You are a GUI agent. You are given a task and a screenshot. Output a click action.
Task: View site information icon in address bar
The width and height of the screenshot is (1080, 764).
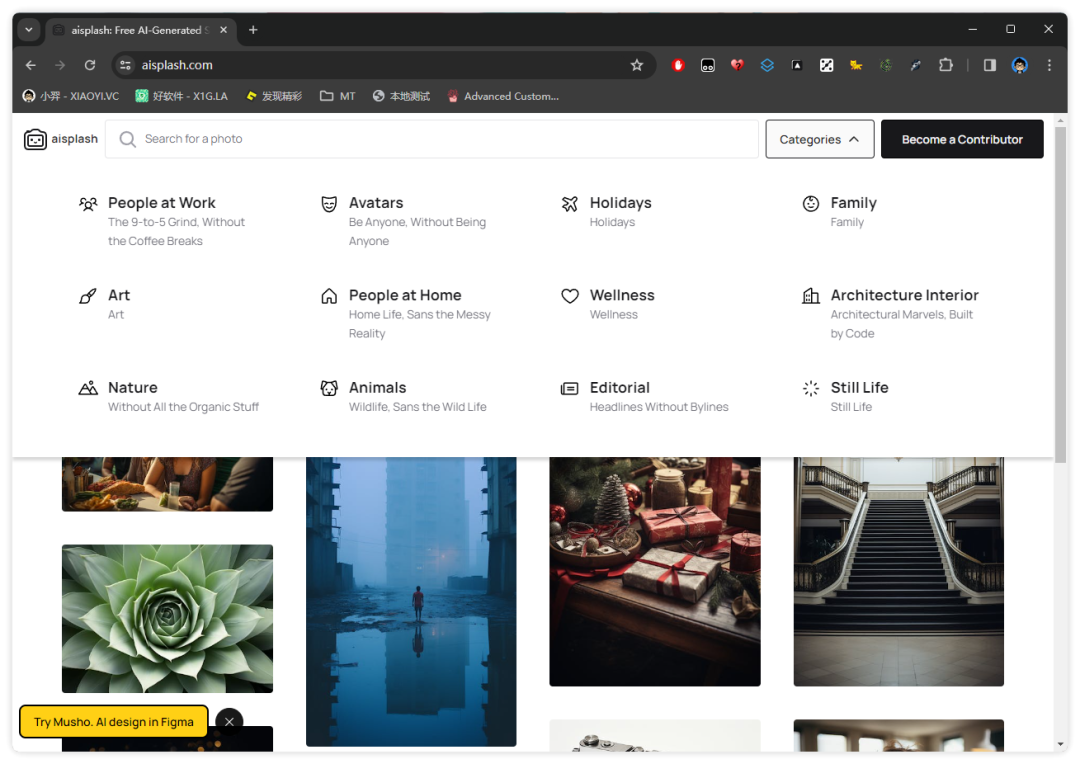click(x=125, y=65)
